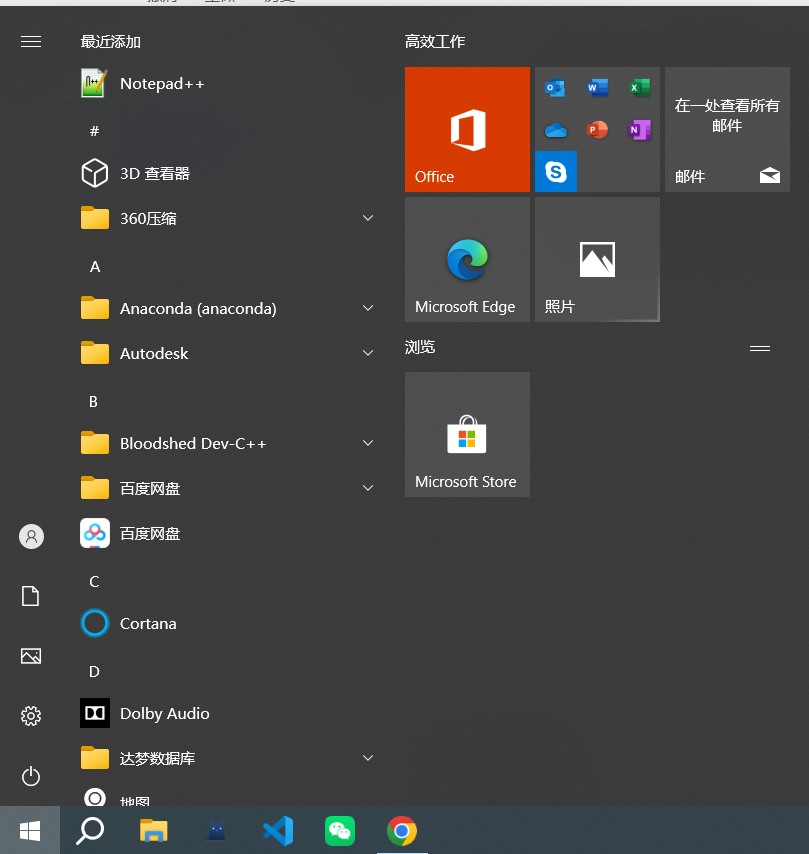
Task: Click the # section letter header
Action: [94, 131]
